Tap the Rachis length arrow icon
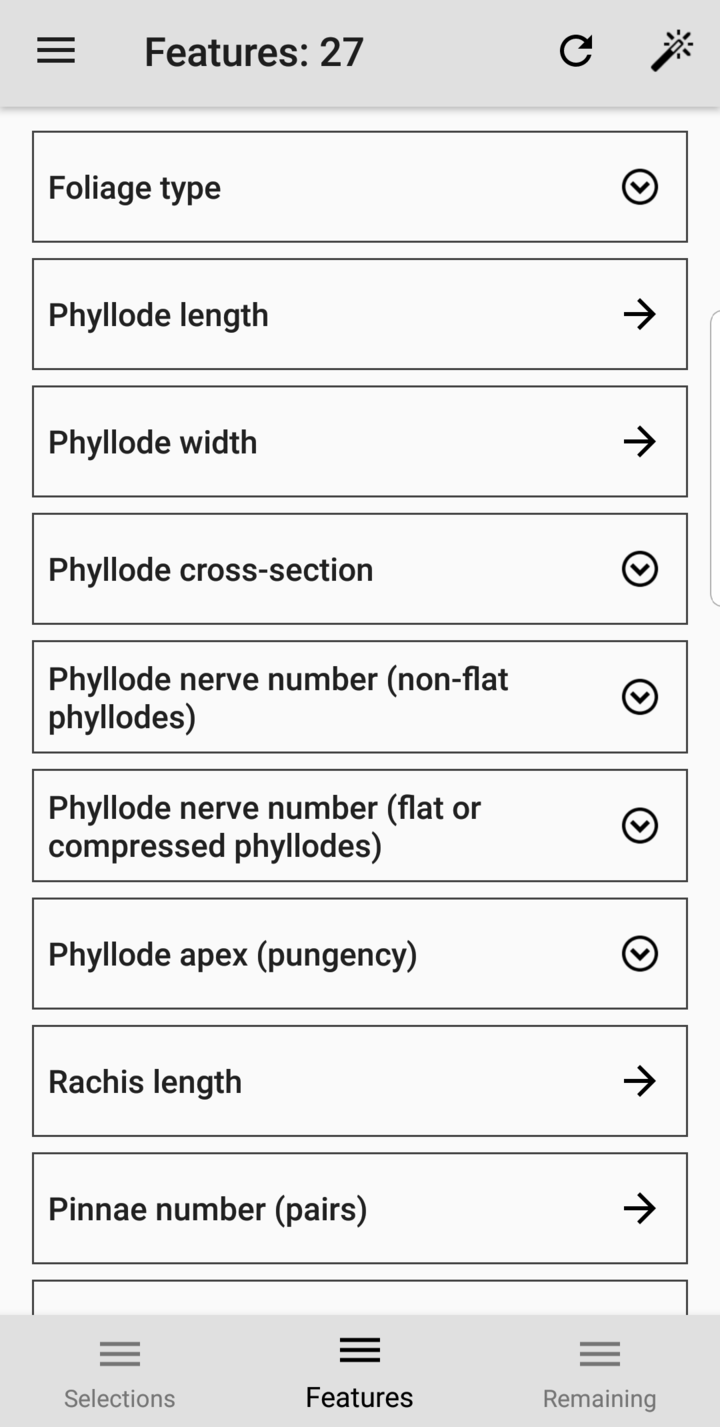This screenshot has height=1427, width=720. pyautogui.click(x=639, y=1080)
